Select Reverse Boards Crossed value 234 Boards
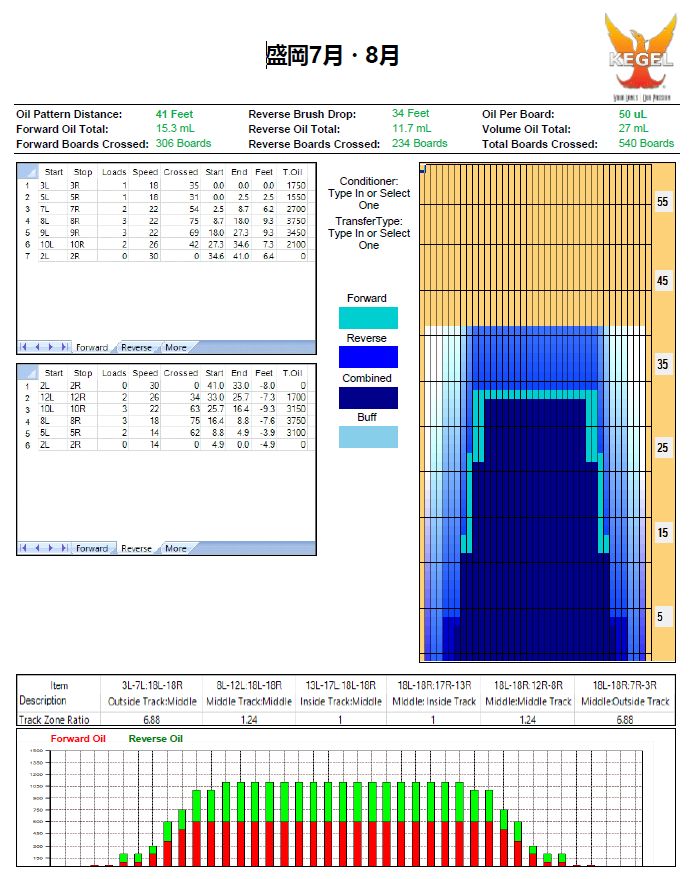The width and height of the screenshot is (692, 879). (419, 143)
